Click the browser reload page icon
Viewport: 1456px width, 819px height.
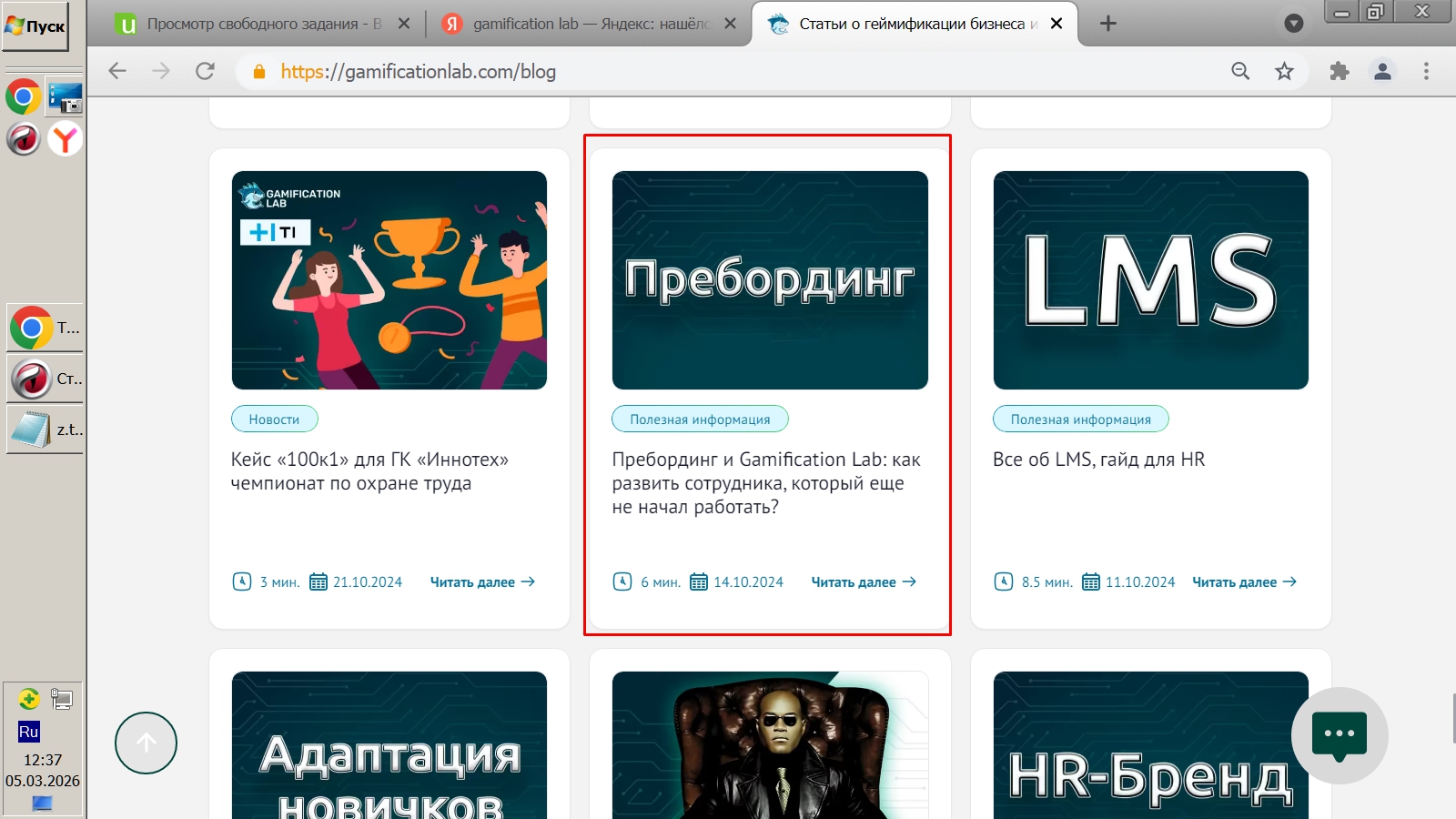(x=206, y=71)
